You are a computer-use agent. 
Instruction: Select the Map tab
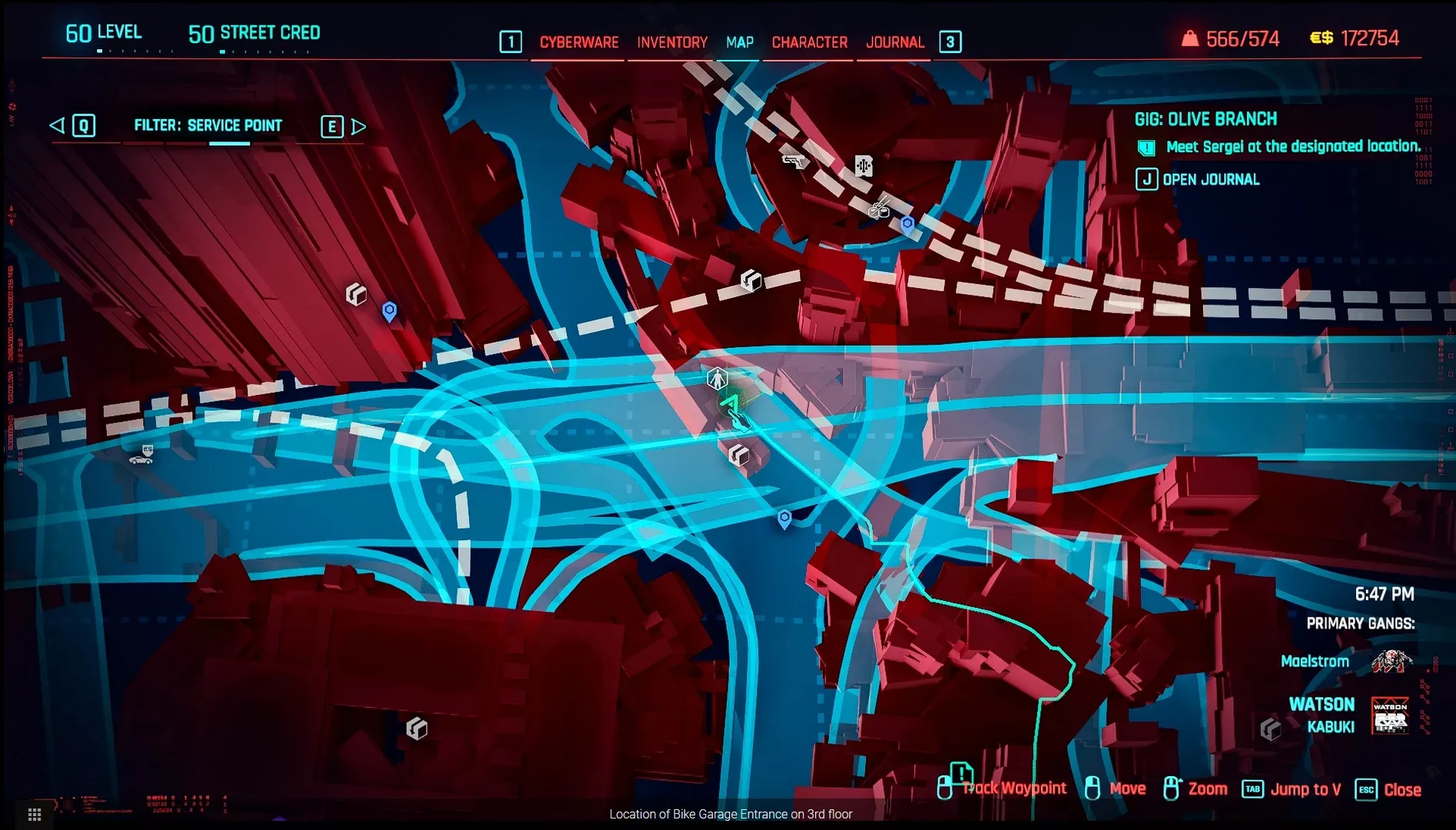pos(740,42)
